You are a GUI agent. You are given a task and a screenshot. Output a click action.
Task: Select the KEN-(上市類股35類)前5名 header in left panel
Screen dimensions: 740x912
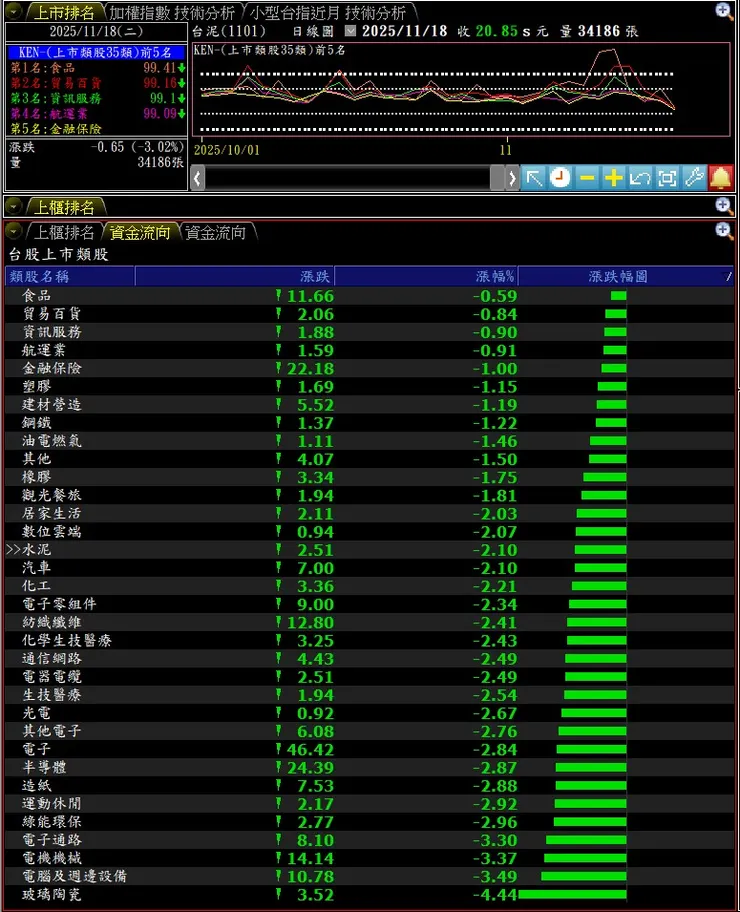[95, 52]
